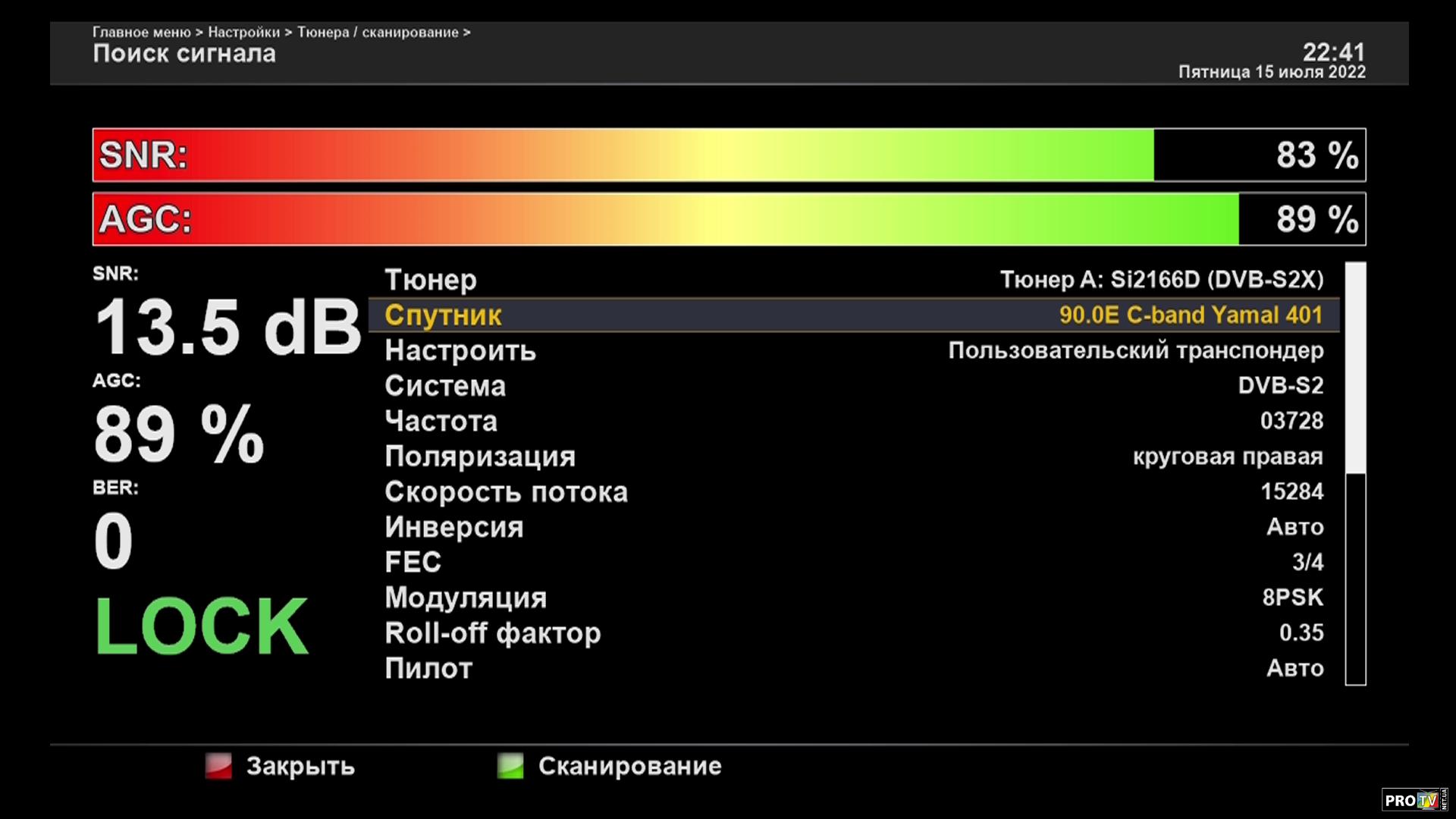Image resolution: width=1456 pixels, height=819 pixels.
Task: Edit the Частота value 03728
Action: 1291,421
